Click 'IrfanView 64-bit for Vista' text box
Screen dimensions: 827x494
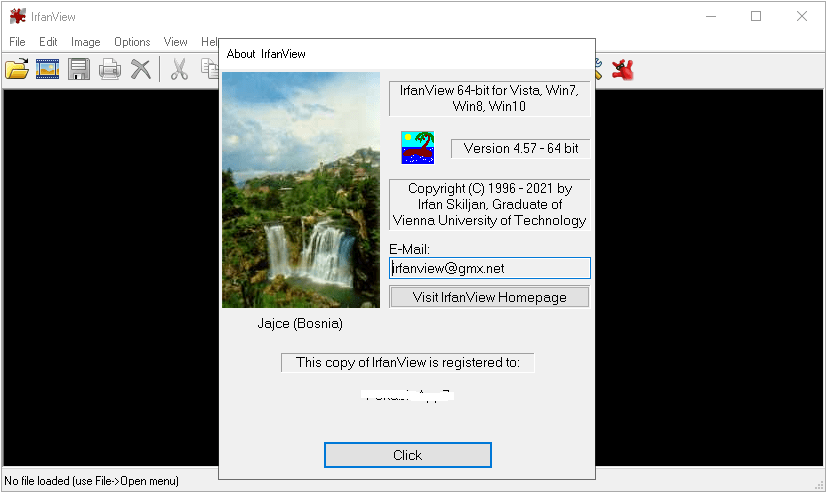pos(489,98)
